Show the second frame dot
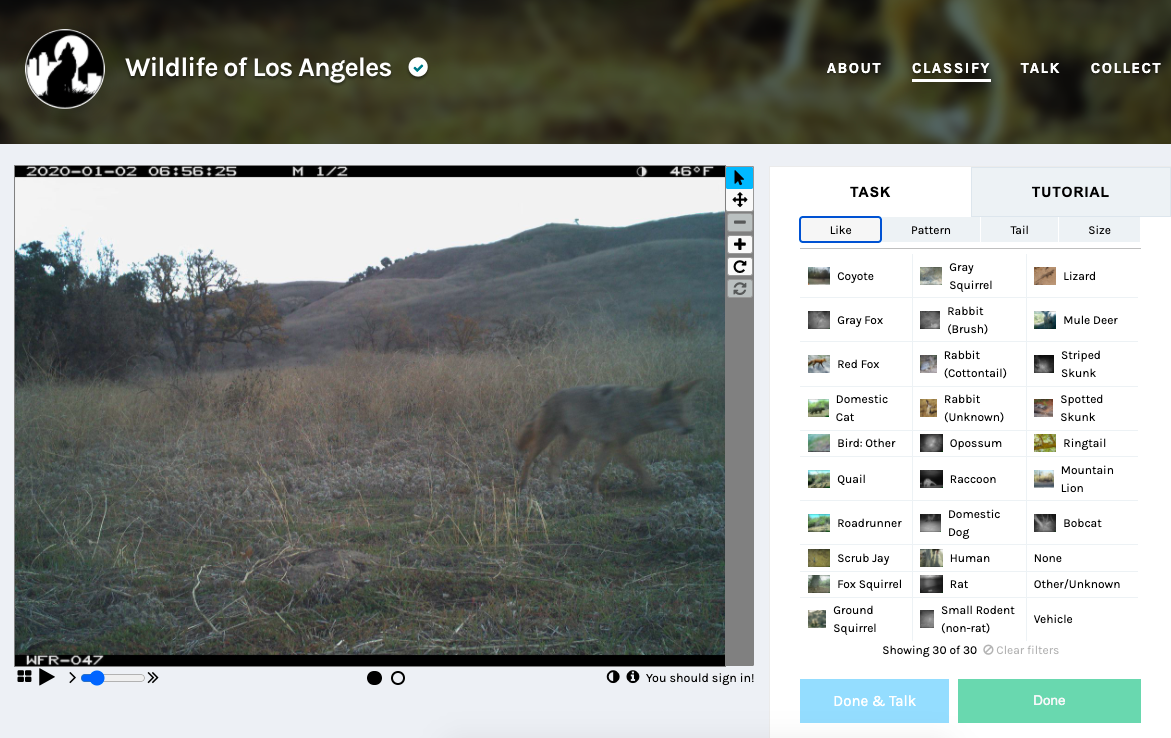Viewport: 1171px width, 738px height. (x=398, y=677)
